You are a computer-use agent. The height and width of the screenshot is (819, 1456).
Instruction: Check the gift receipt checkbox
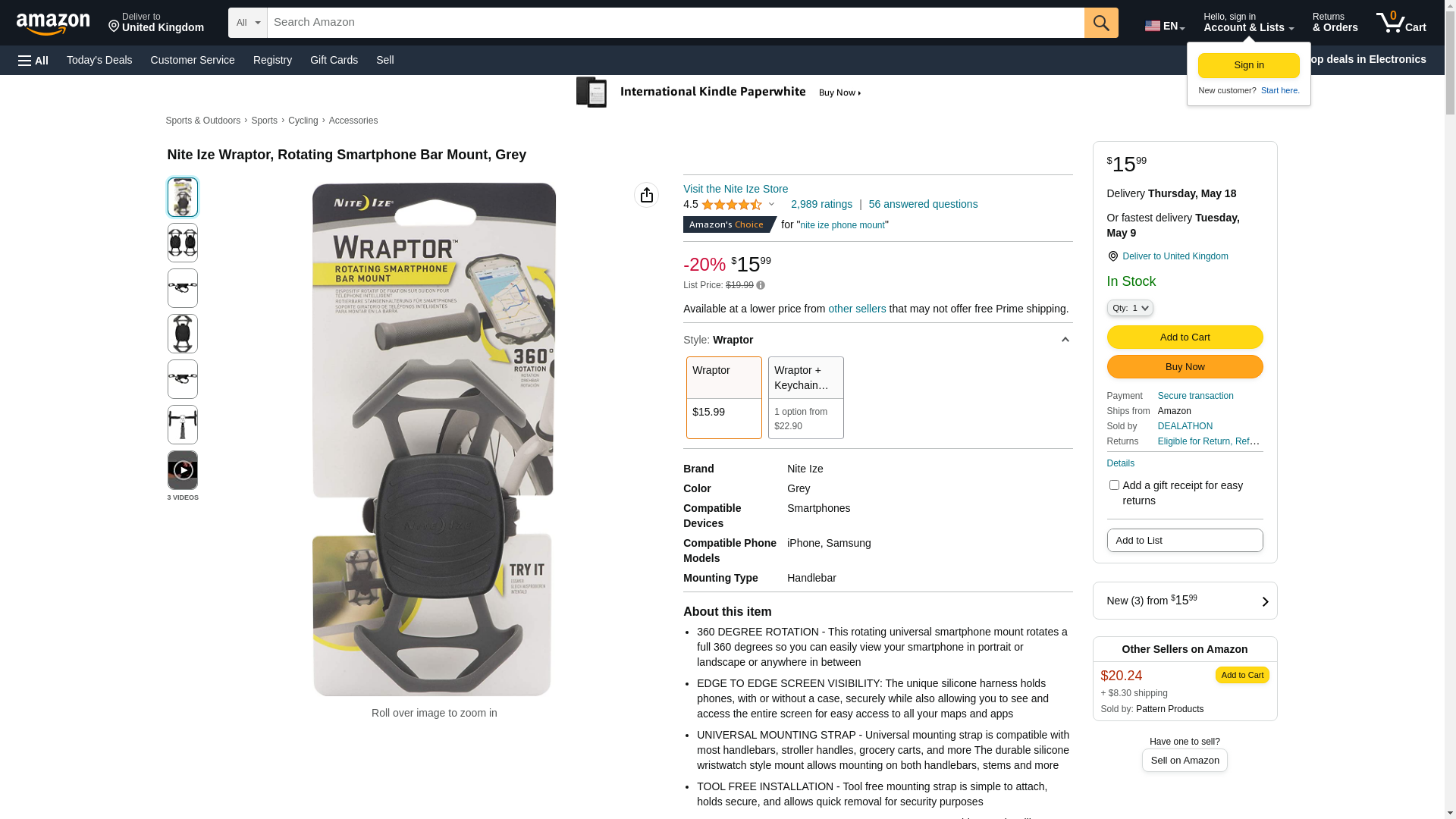coord(1114,485)
